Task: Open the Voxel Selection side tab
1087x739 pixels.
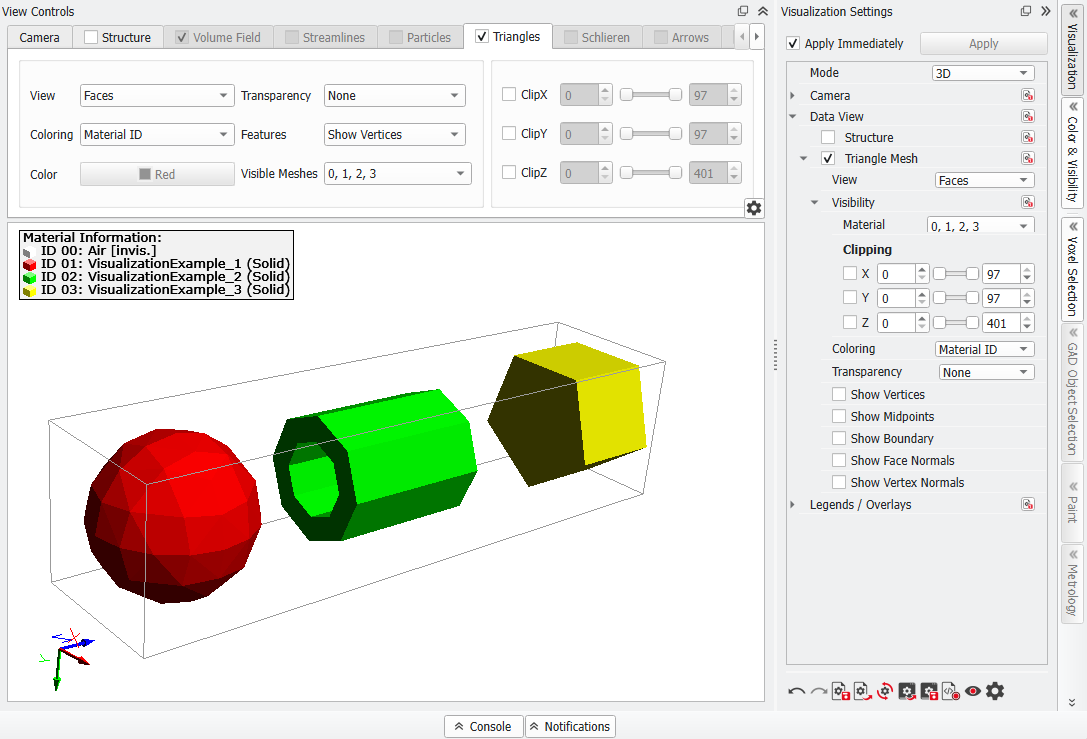Action: coord(1072,269)
